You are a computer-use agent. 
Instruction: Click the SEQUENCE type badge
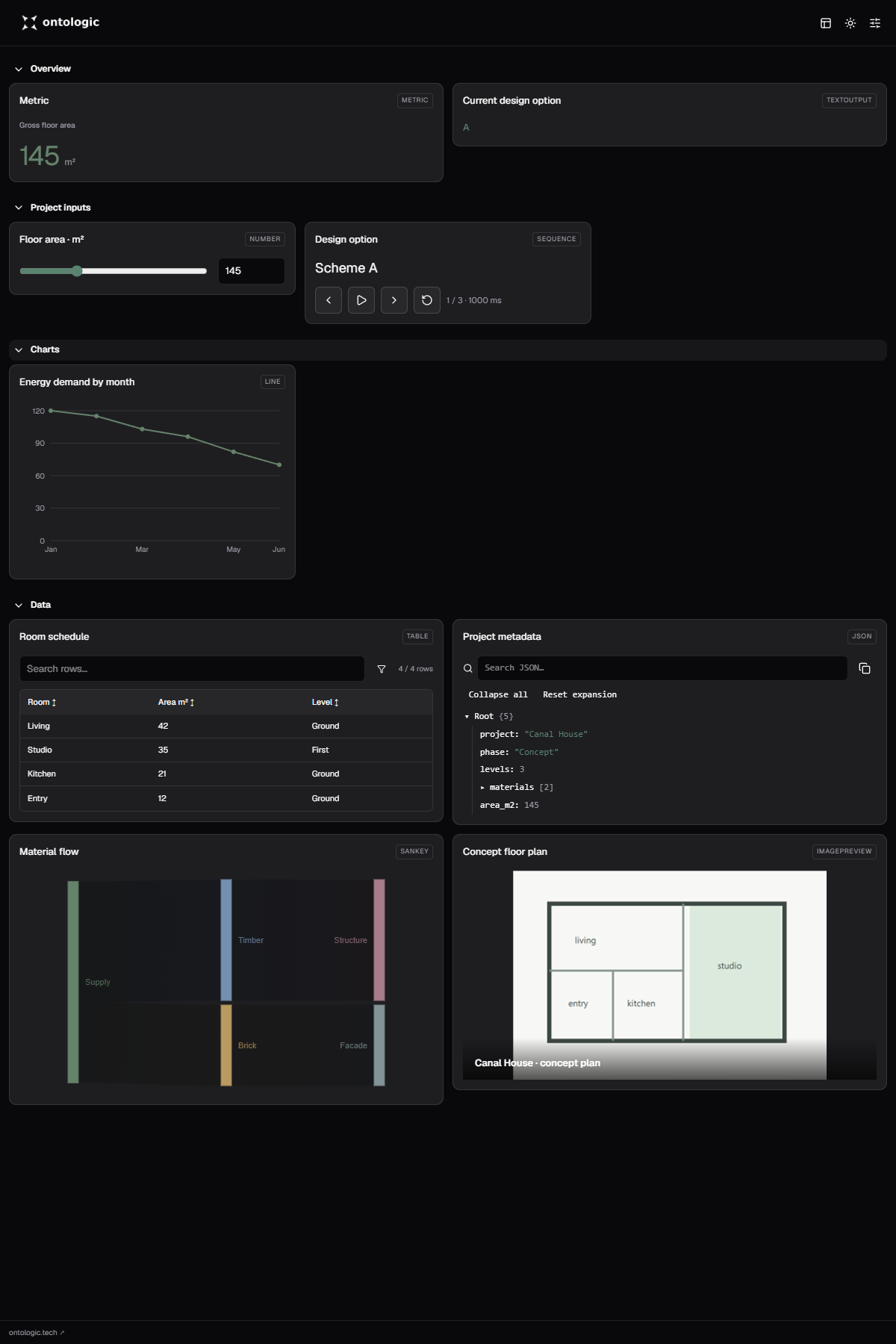pos(556,239)
